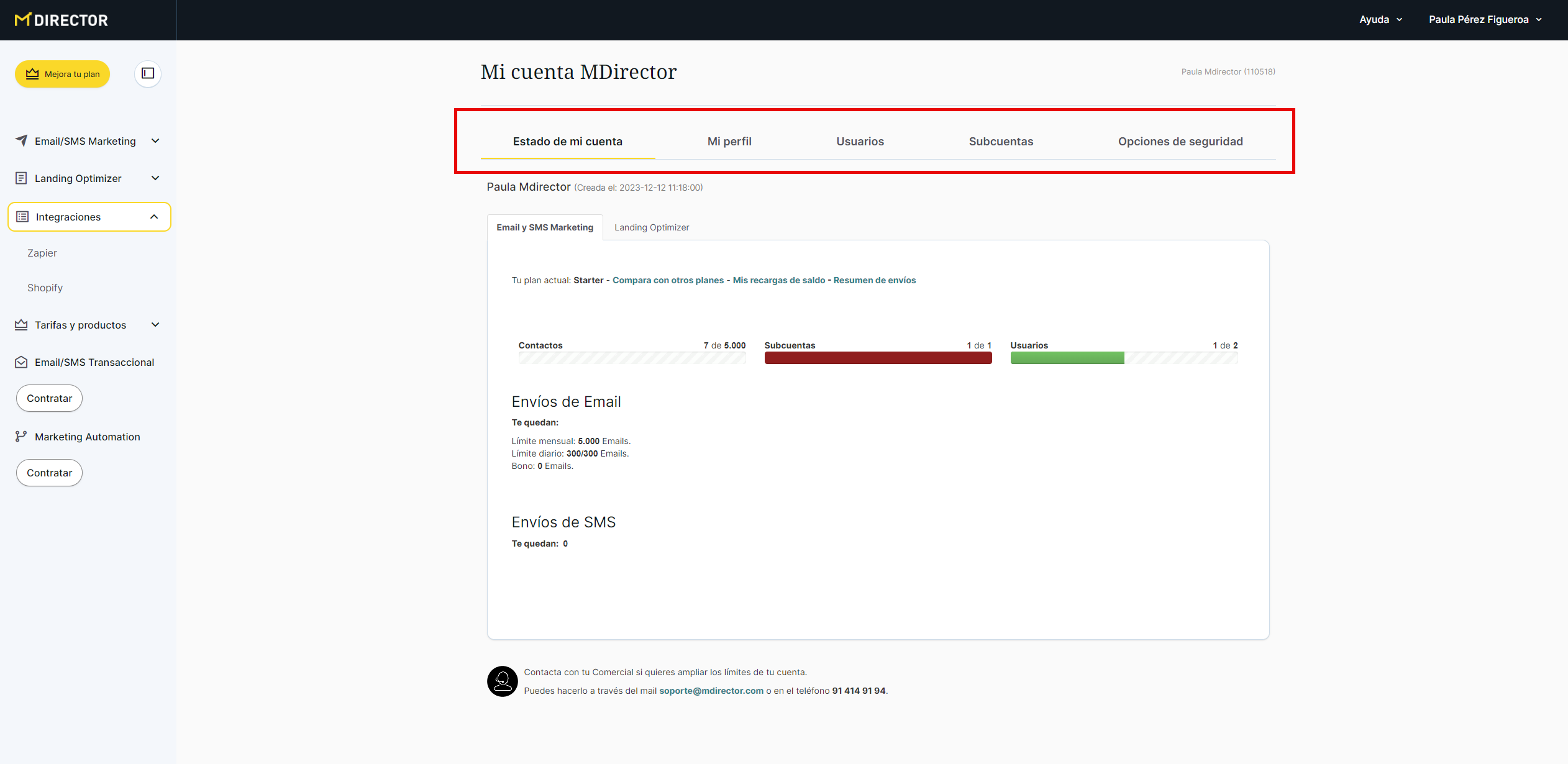Screen dimensions: 1568x764
Task: Open the Opciones de seguridad tab
Action: [1180, 142]
